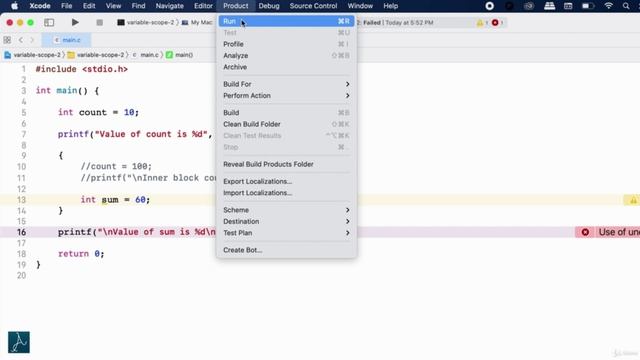Click main.c in the breadcrumb path

(146, 55)
